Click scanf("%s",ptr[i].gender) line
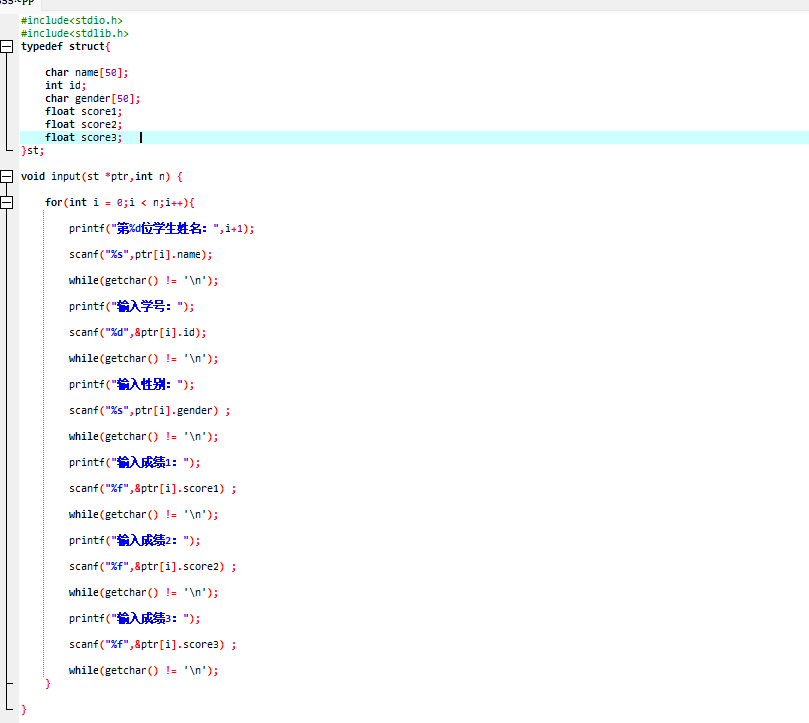 tap(150, 410)
